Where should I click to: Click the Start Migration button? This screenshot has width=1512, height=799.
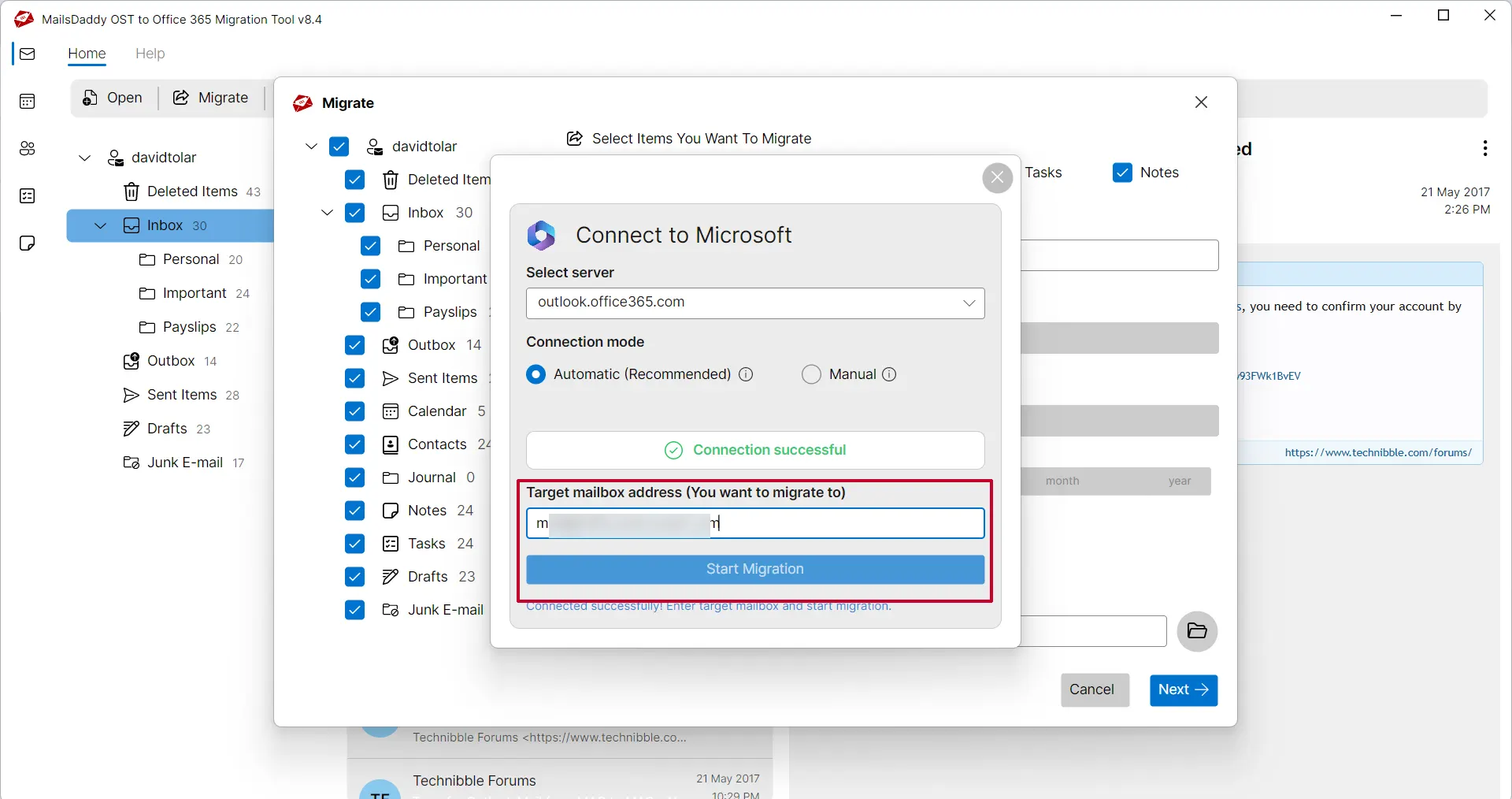point(755,570)
